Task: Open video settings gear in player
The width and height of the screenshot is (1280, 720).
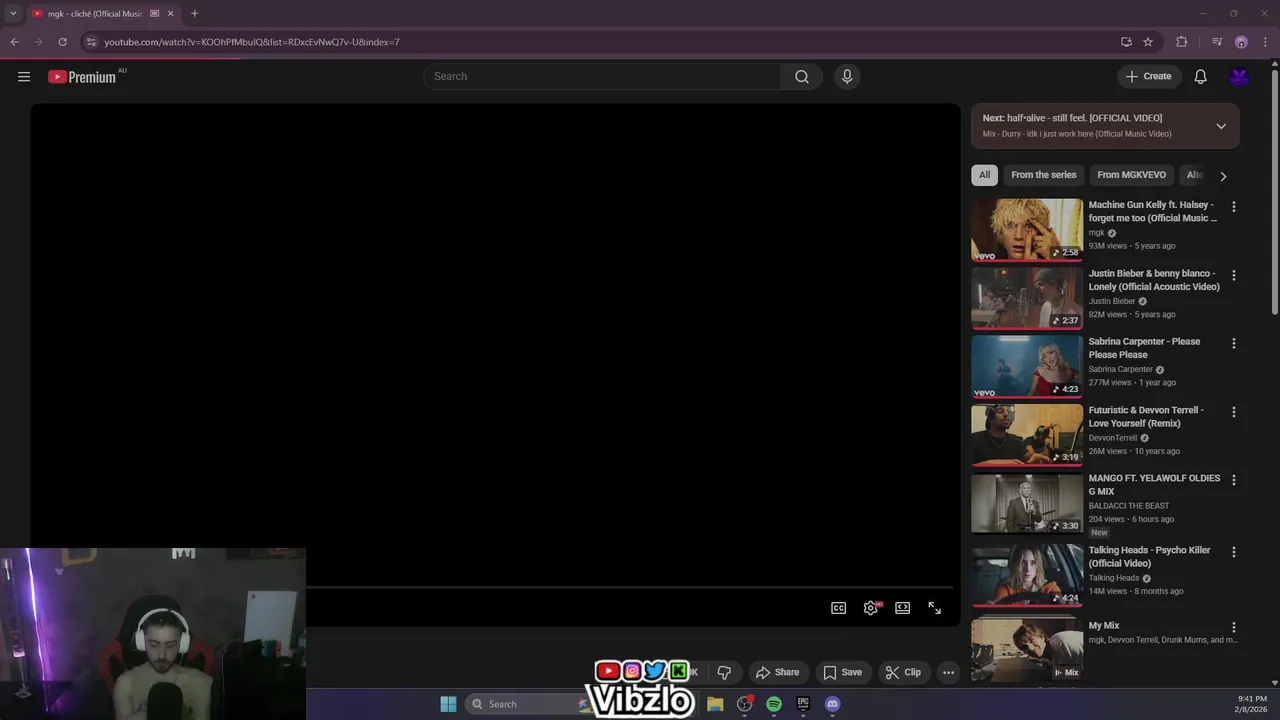Action: tap(871, 608)
